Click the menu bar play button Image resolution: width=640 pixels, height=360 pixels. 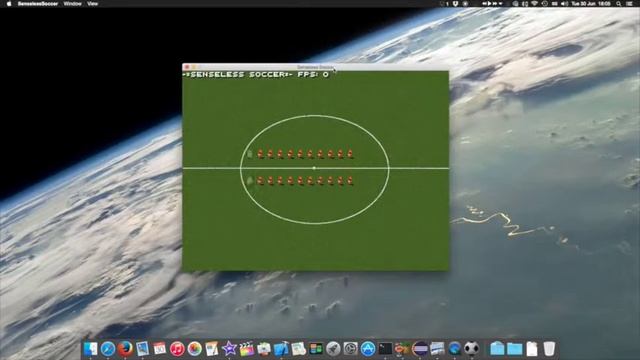click(489, 4)
